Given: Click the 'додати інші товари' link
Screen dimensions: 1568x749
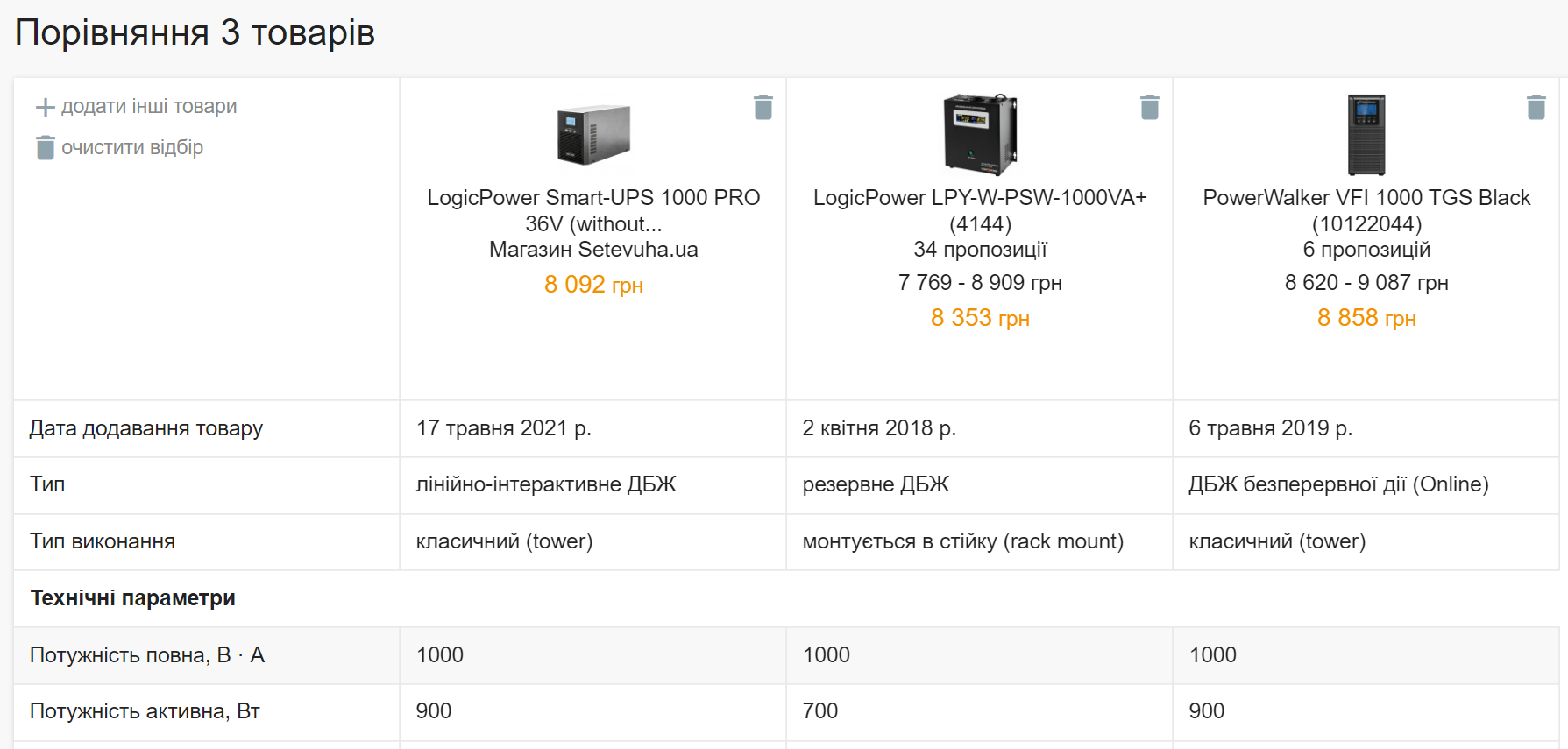Looking at the screenshot, I should [x=149, y=106].
